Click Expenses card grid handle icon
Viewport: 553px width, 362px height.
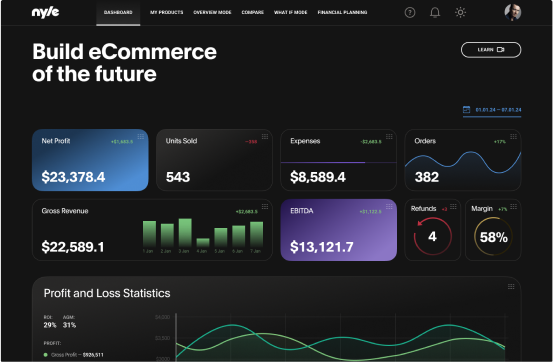(389, 137)
